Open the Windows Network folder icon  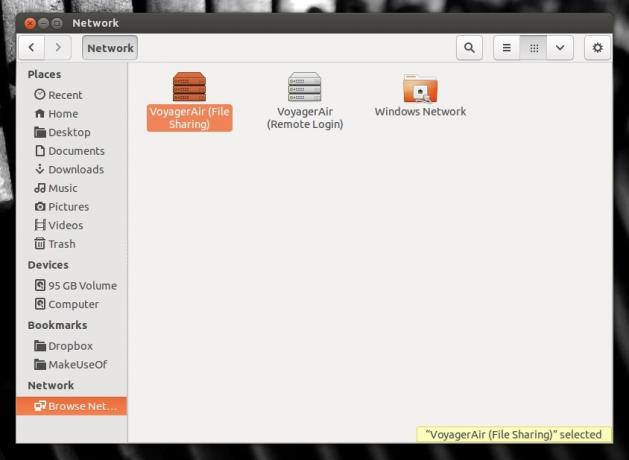point(420,88)
